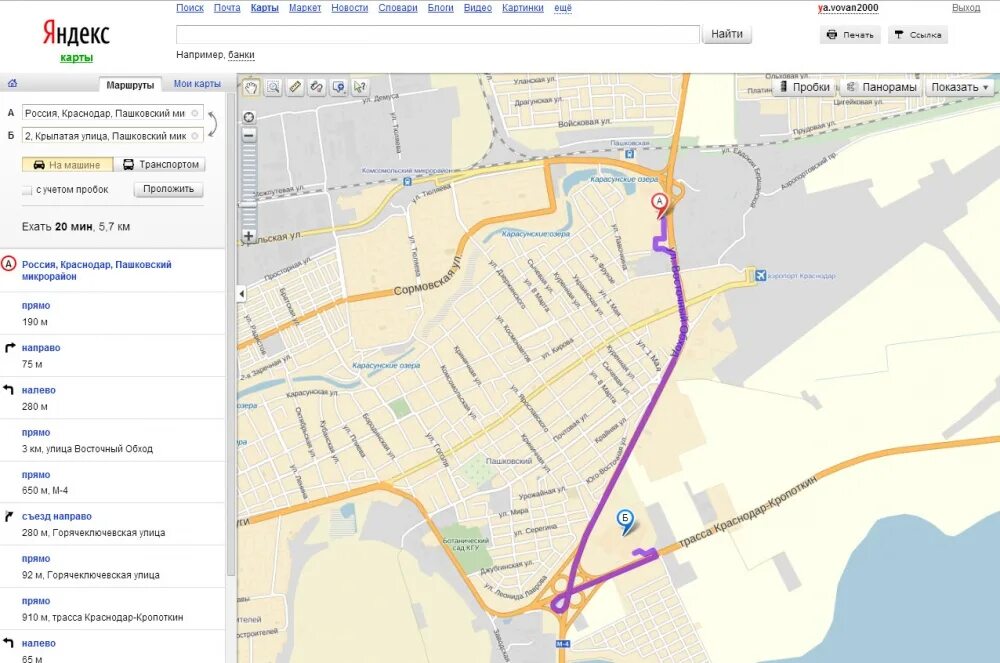Click the home icon in sidebar tabs
This screenshot has width=1000, height=663.
(12, 84)
